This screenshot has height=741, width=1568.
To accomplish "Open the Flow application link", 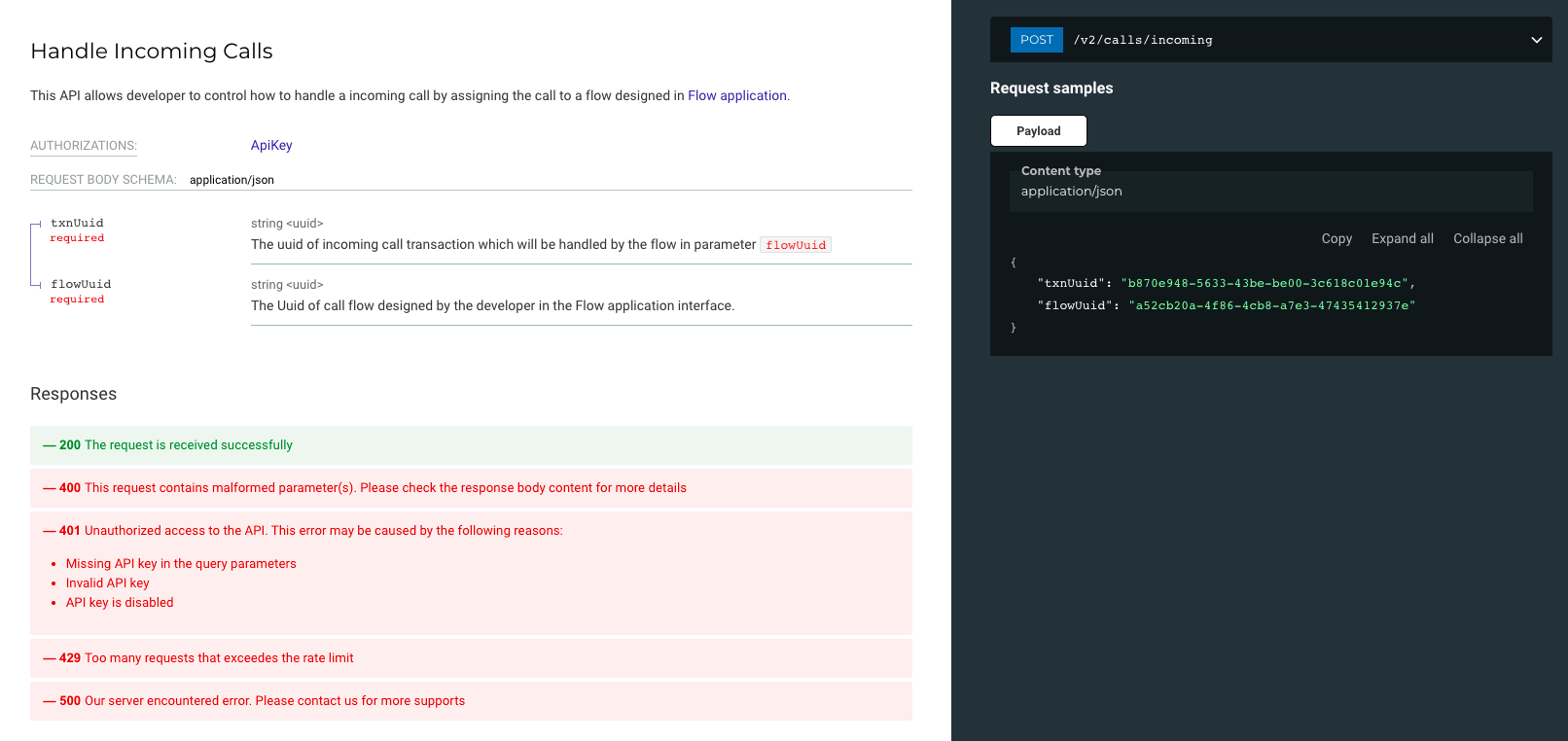I will pyautogui.click(x=736, y=95).
